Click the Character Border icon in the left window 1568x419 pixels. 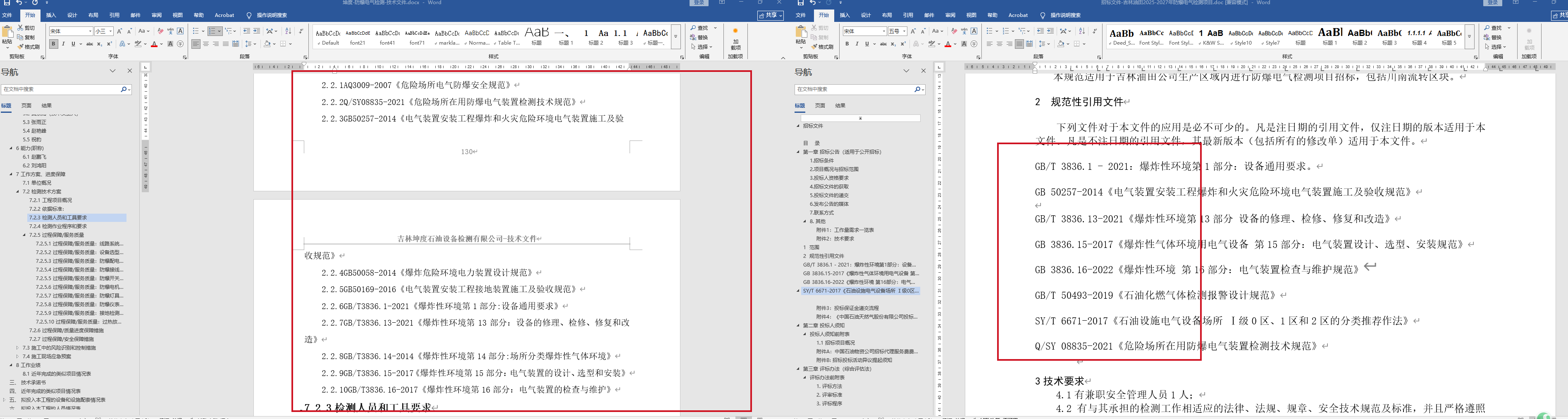[x=180, y=31]
